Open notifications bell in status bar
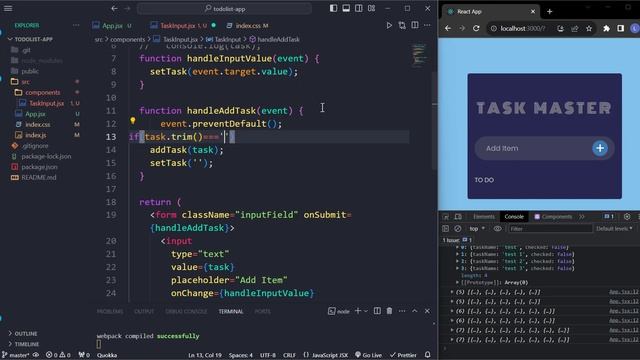This screenshot has height=360, width=640. click(x=427, y=355)
